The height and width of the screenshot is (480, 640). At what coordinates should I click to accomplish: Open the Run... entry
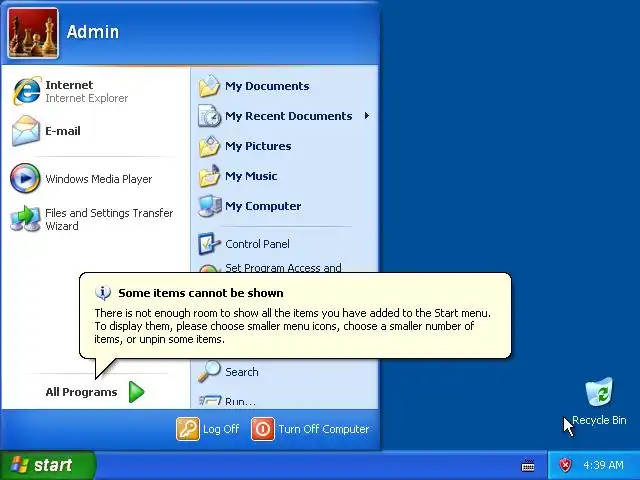click(x=240, y=401)
